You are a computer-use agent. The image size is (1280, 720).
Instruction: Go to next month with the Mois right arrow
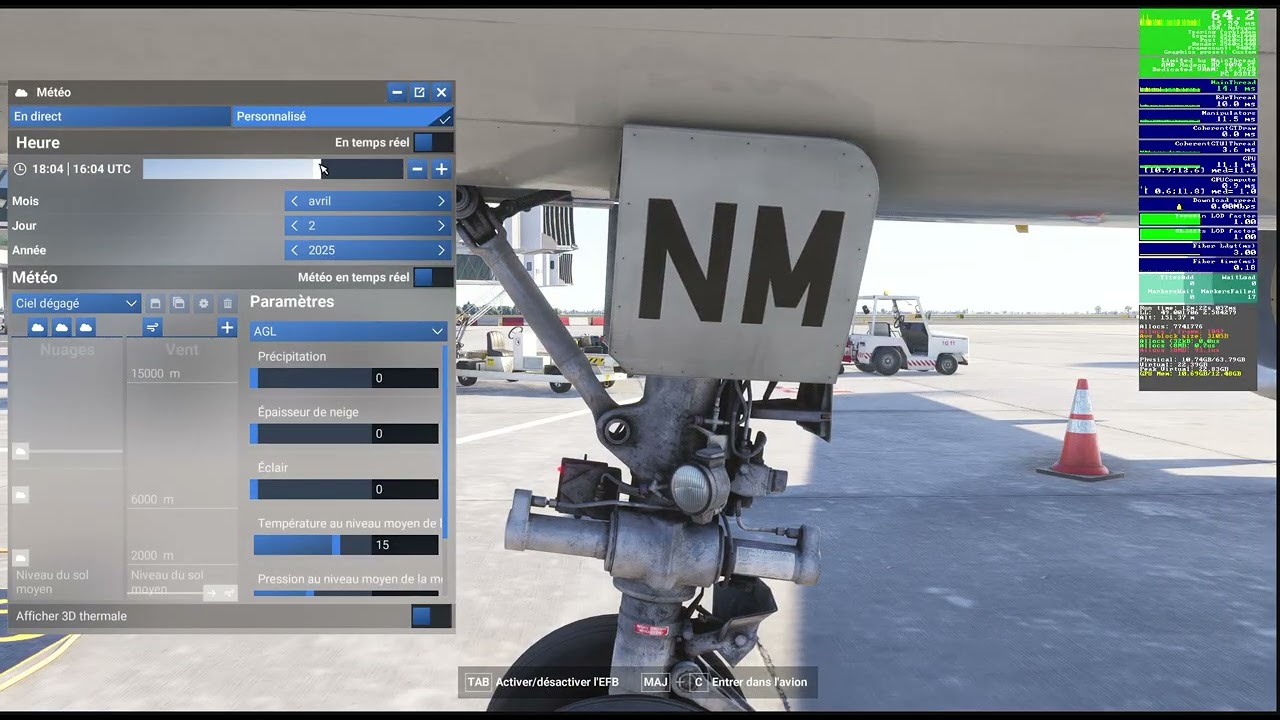point(441,201)
